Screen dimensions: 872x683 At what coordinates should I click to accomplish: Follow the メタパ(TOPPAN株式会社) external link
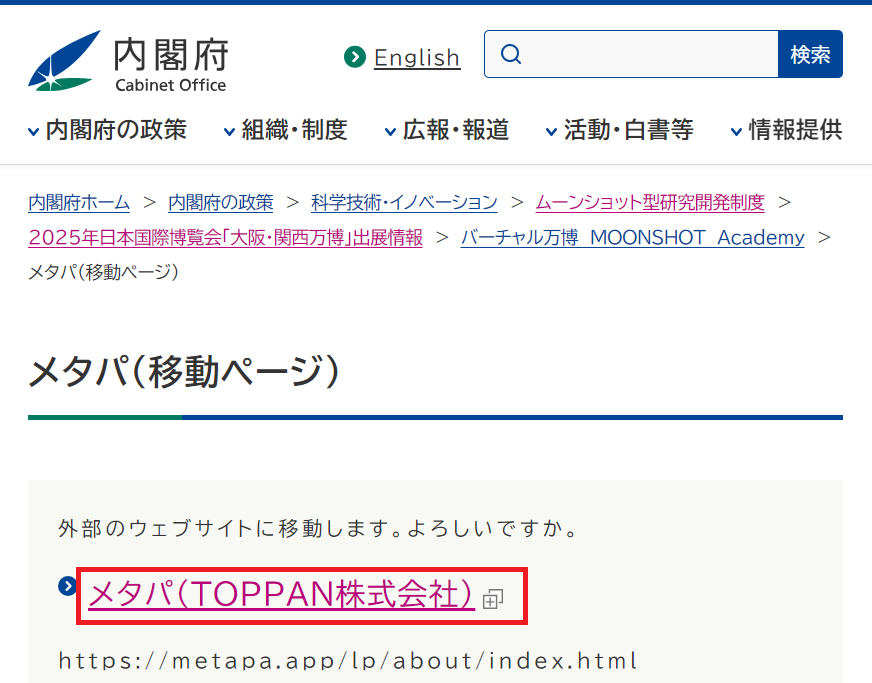tap(281, 595)
